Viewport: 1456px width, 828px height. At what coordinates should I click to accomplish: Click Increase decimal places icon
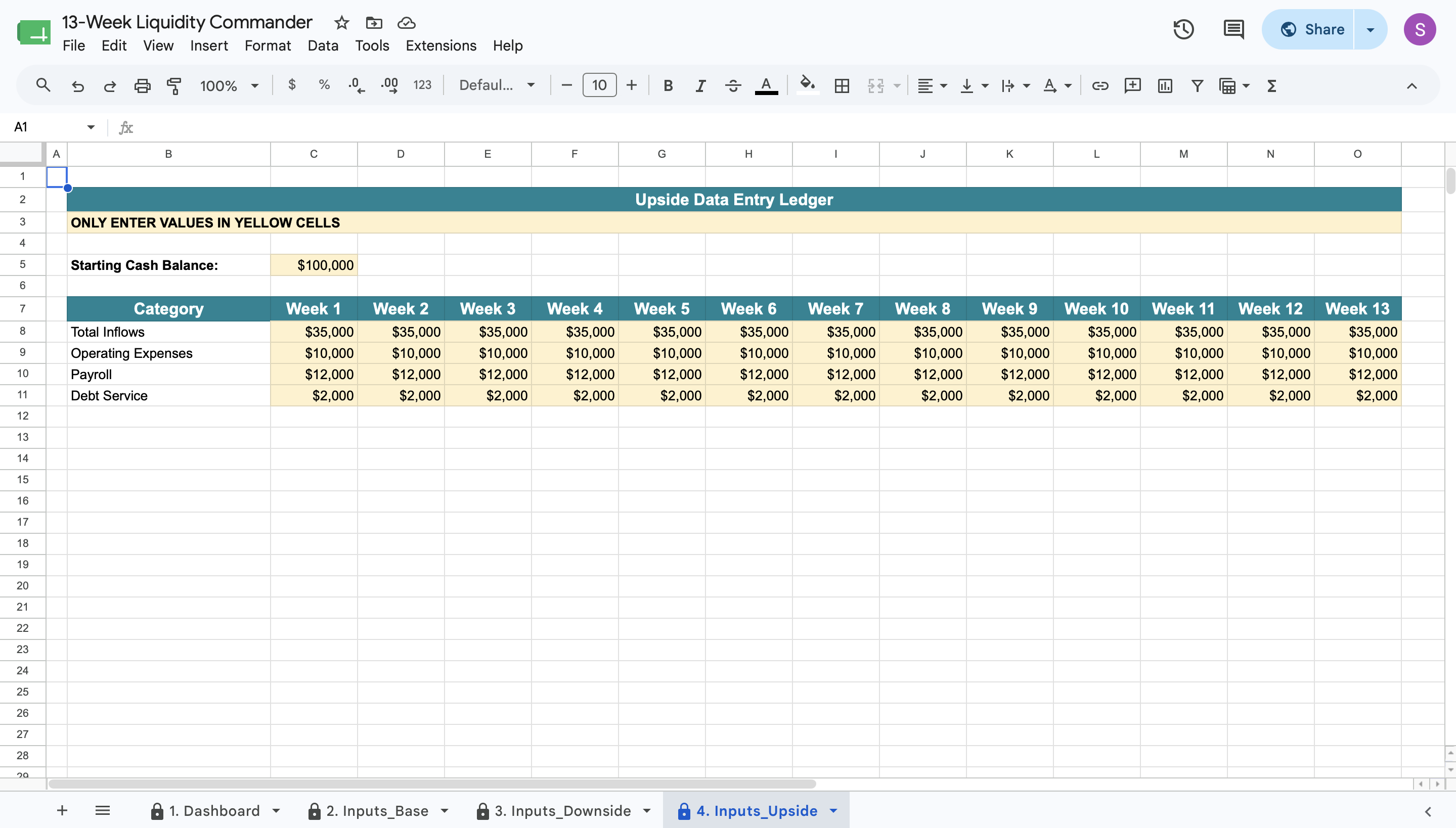pos(390,85)
